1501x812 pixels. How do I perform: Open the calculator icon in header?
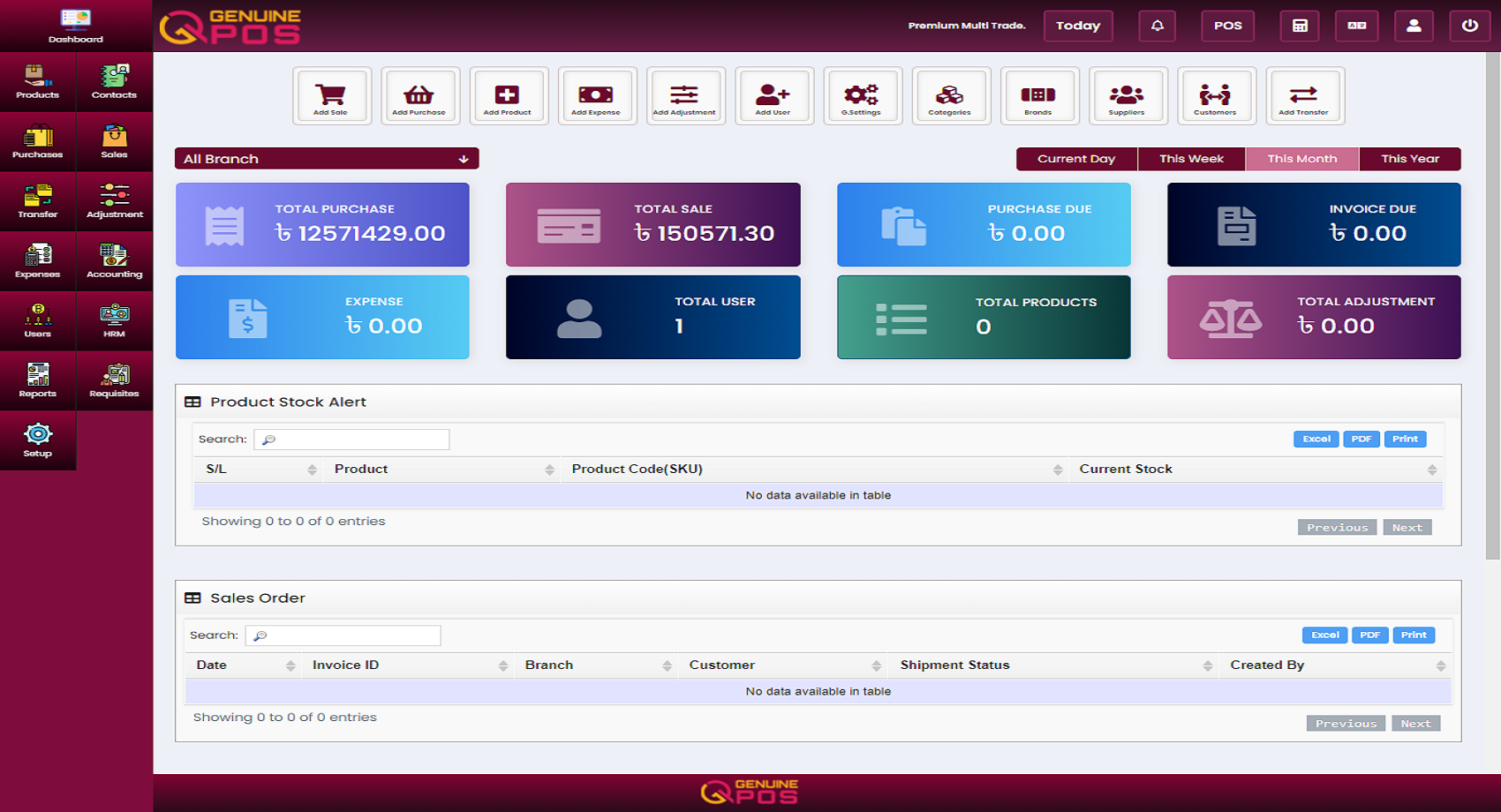tap(1300, 26)
